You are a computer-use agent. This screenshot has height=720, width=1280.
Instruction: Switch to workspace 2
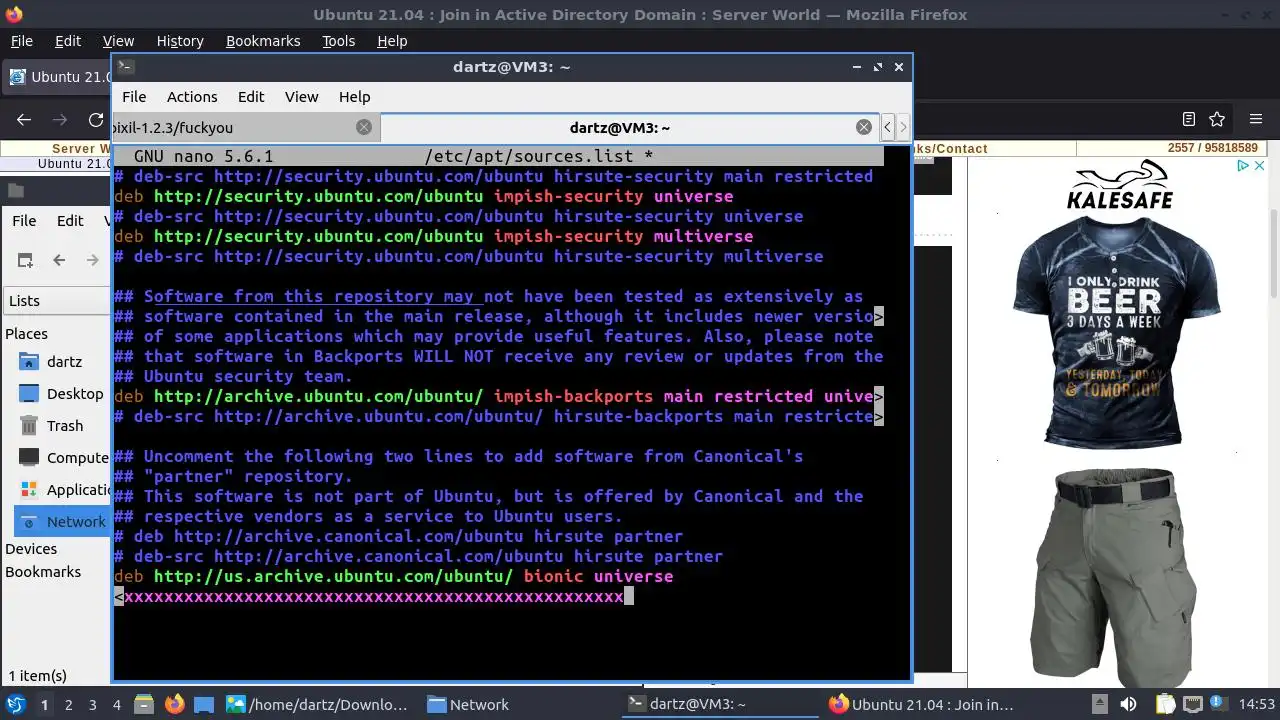(68, 705)
